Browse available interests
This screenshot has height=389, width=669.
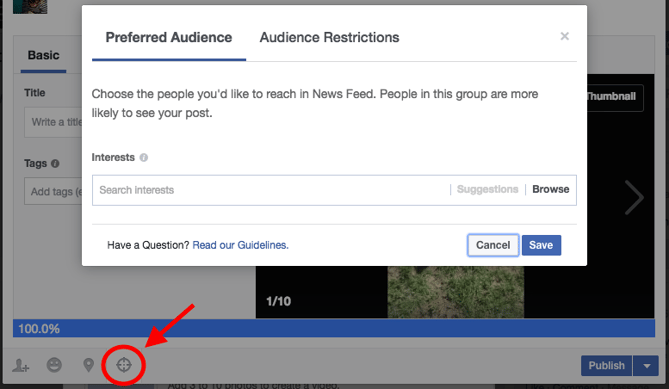pos(550,189)
